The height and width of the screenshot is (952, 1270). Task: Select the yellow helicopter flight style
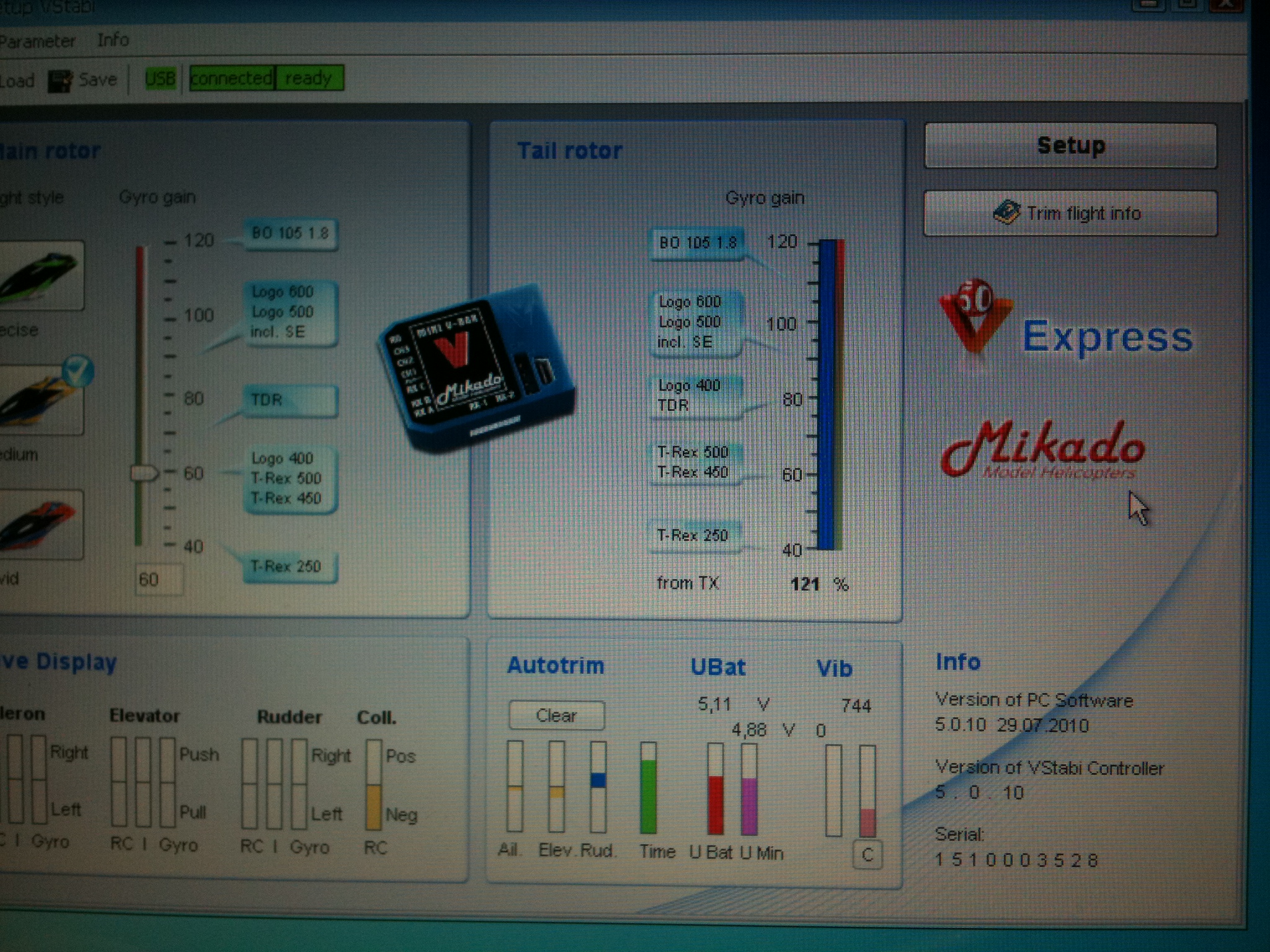[x=41, y=400]
